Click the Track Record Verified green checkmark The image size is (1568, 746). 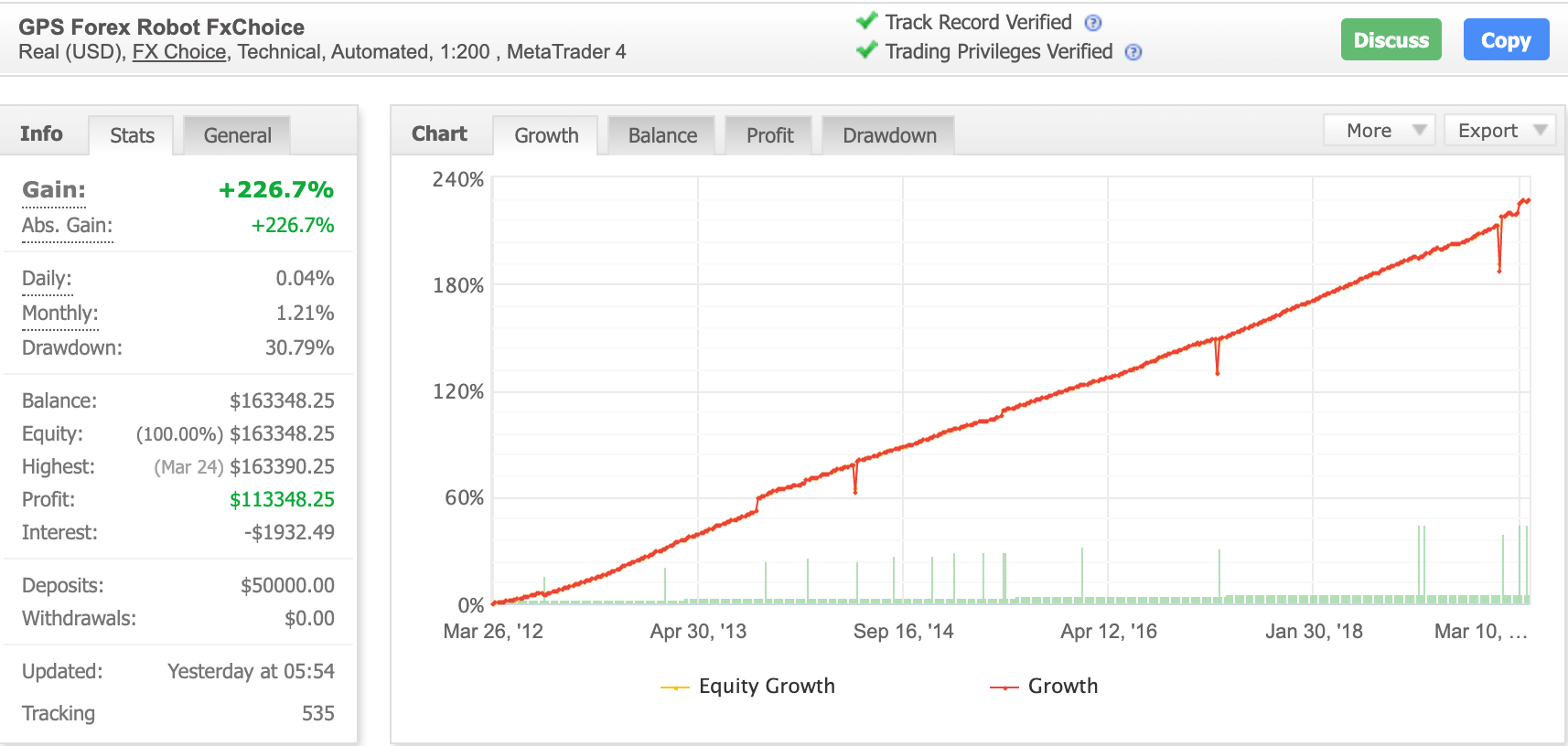coord(866,21)
